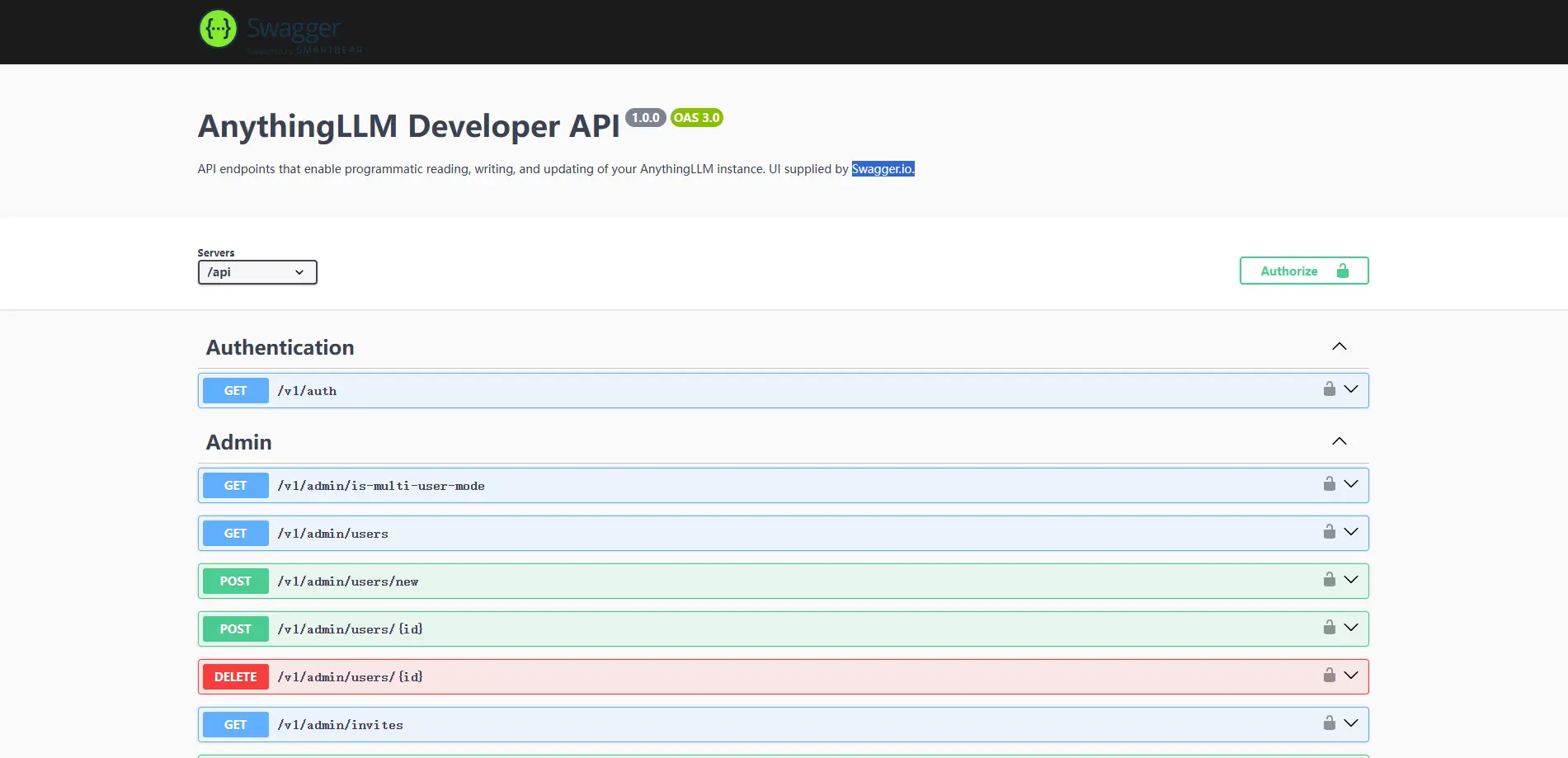Screen dimensions: 1568x758
Task: Click the DELETE badge on /v1/admin/users/{id}
Action: tap(236, 677)
